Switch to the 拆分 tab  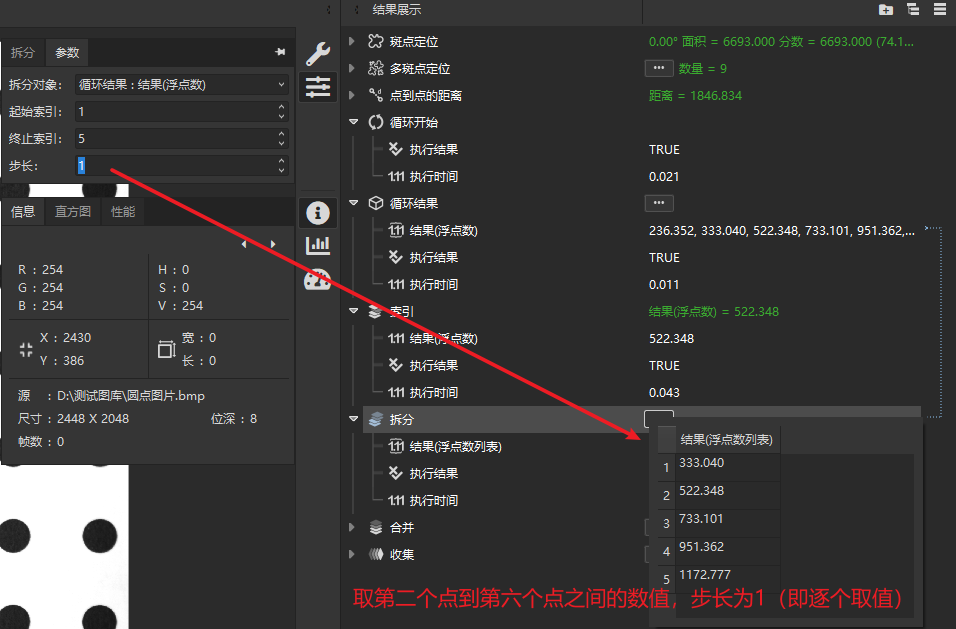tap(23, 52)
